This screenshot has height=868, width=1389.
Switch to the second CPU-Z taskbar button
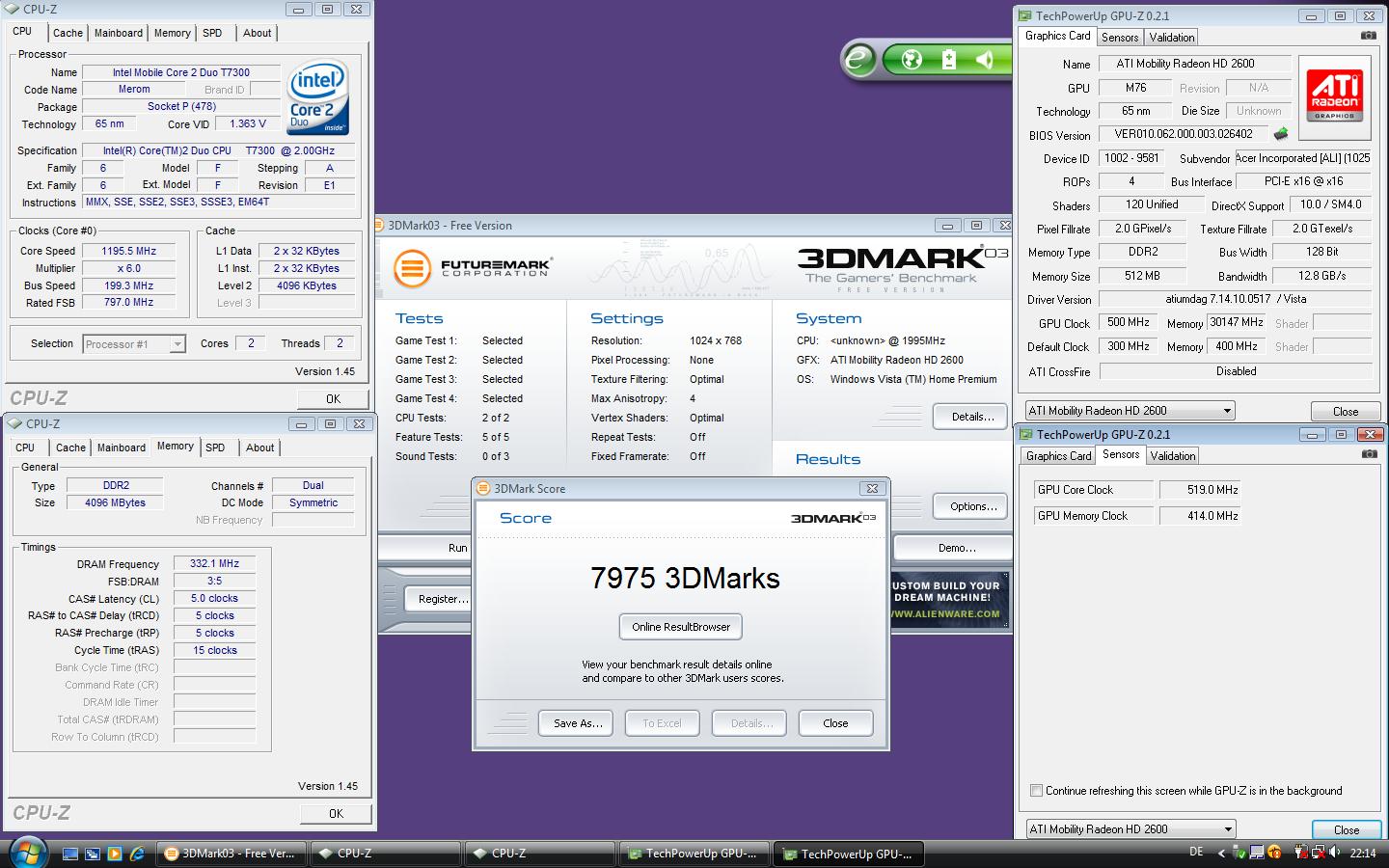click(540, 854)
